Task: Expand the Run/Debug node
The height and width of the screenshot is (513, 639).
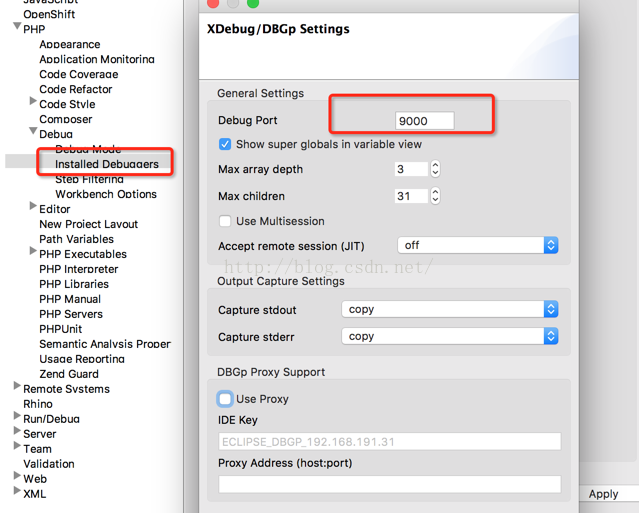Action: click(17, 416)
